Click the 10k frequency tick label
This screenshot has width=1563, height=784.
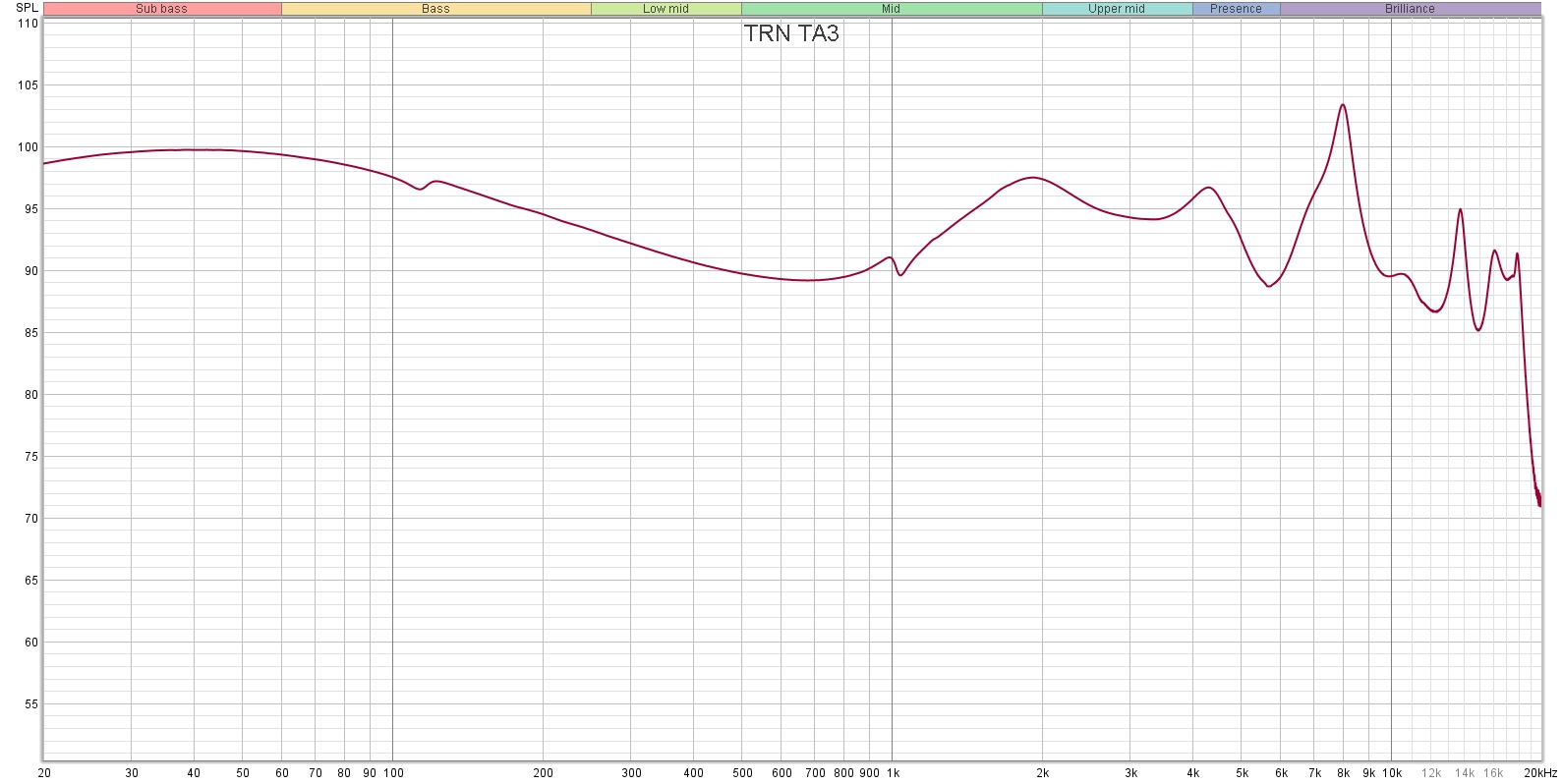(x=1392, y=773)
